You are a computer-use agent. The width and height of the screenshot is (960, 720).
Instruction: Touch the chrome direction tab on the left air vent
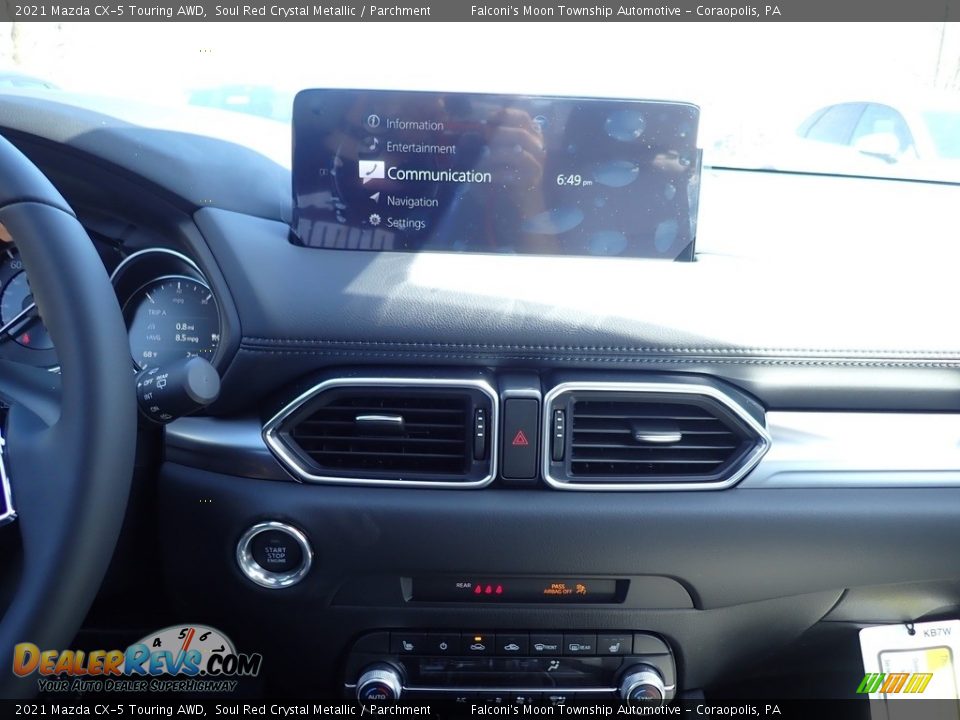coord(380,420)
